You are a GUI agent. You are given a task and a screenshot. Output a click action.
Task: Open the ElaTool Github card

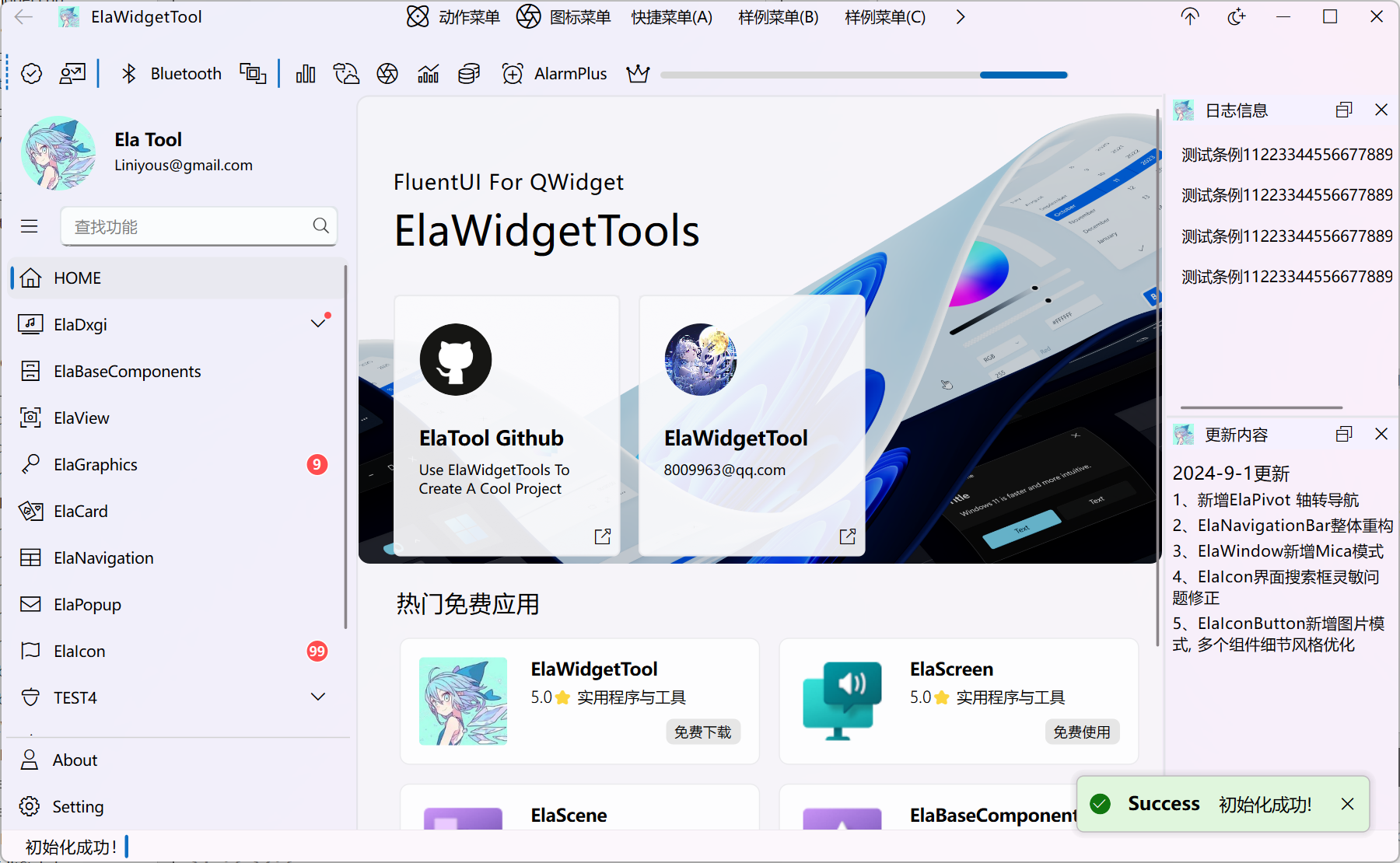[507, 425]
